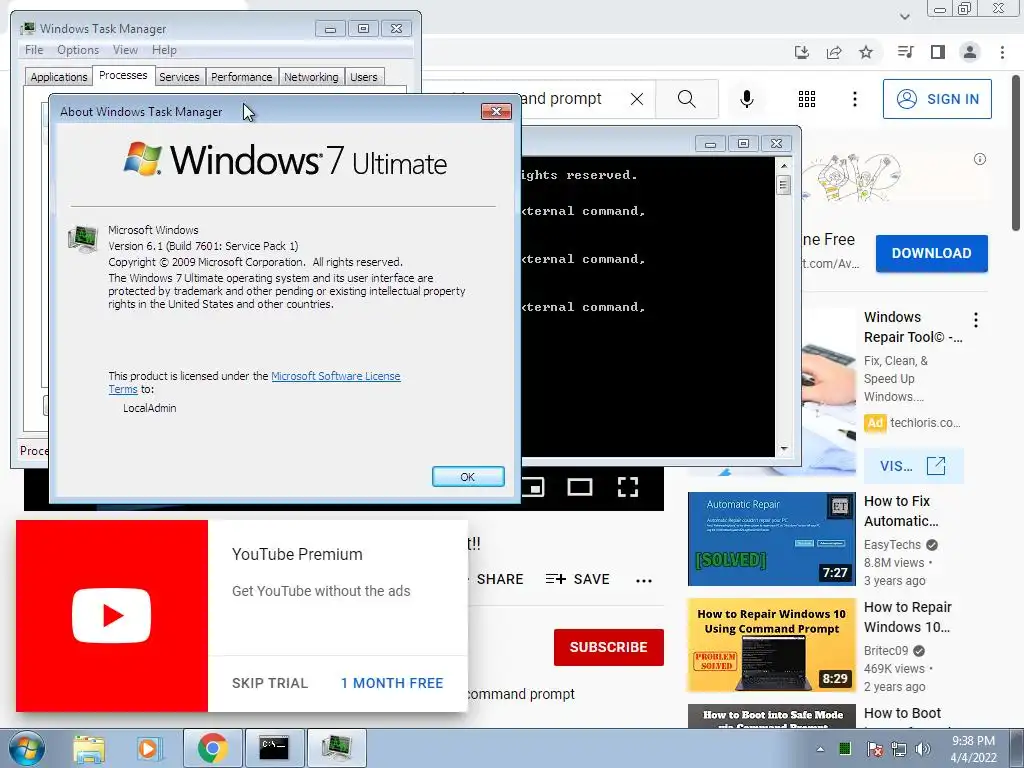The width and height of the screenshot is (1024, 768).
Task: Open the Options menu in Task Manager
Action: tap(78, 50)
